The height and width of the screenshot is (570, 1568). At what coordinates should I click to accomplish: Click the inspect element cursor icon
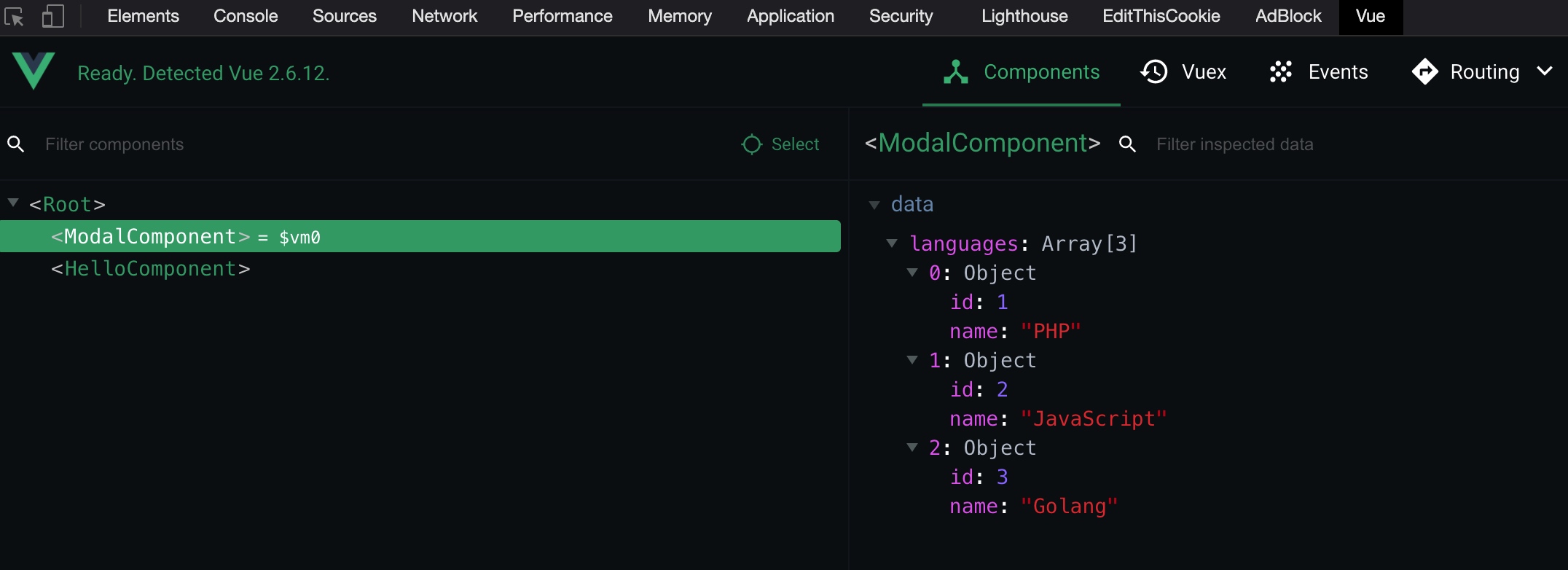tap(14, 16)
